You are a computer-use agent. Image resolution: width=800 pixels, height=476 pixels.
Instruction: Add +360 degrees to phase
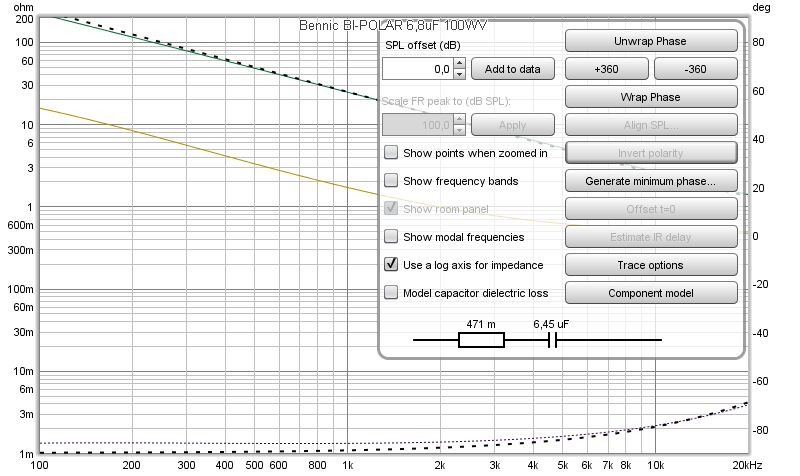(607, 69)
